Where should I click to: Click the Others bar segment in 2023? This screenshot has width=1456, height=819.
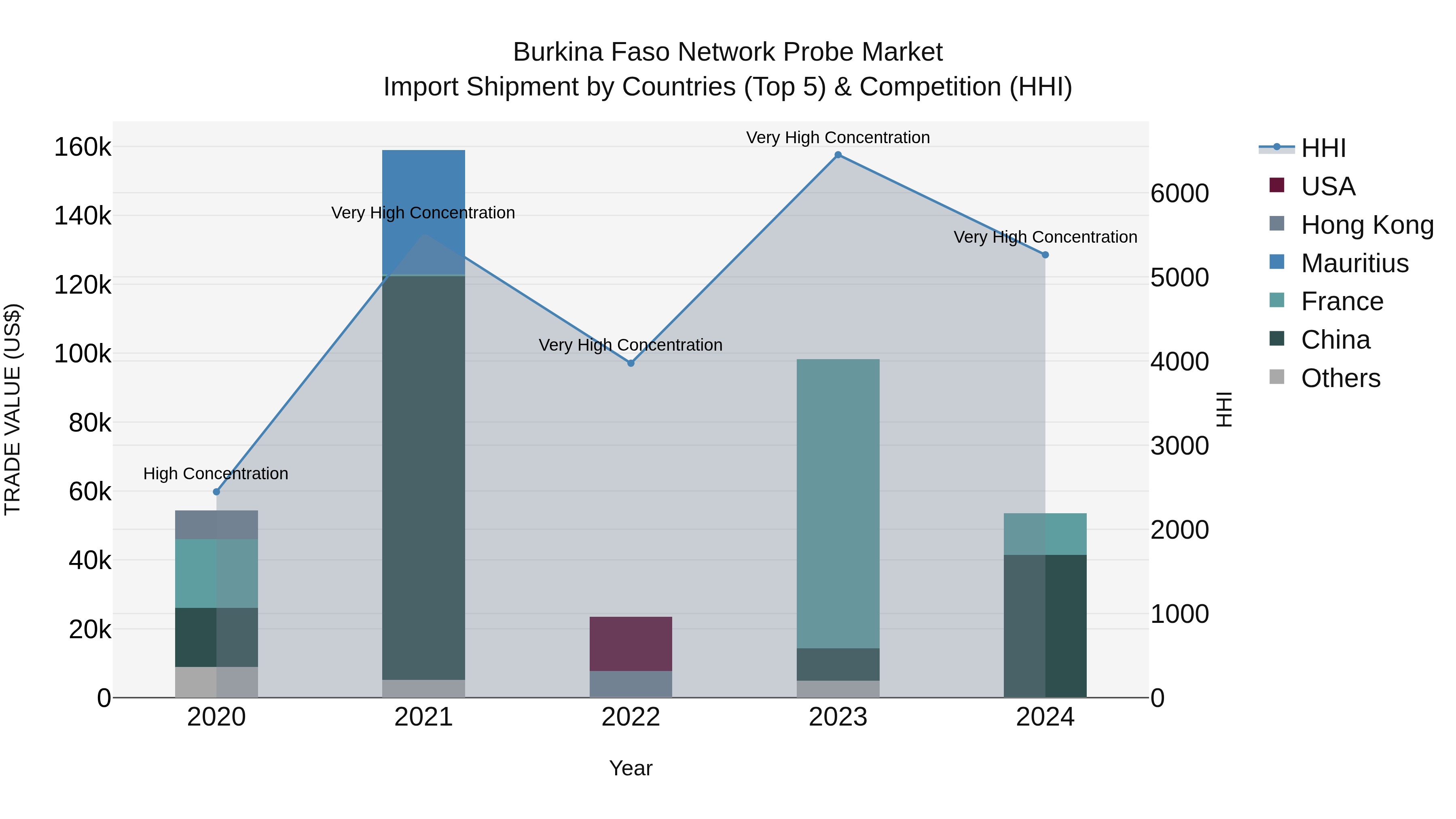[838, 690]
